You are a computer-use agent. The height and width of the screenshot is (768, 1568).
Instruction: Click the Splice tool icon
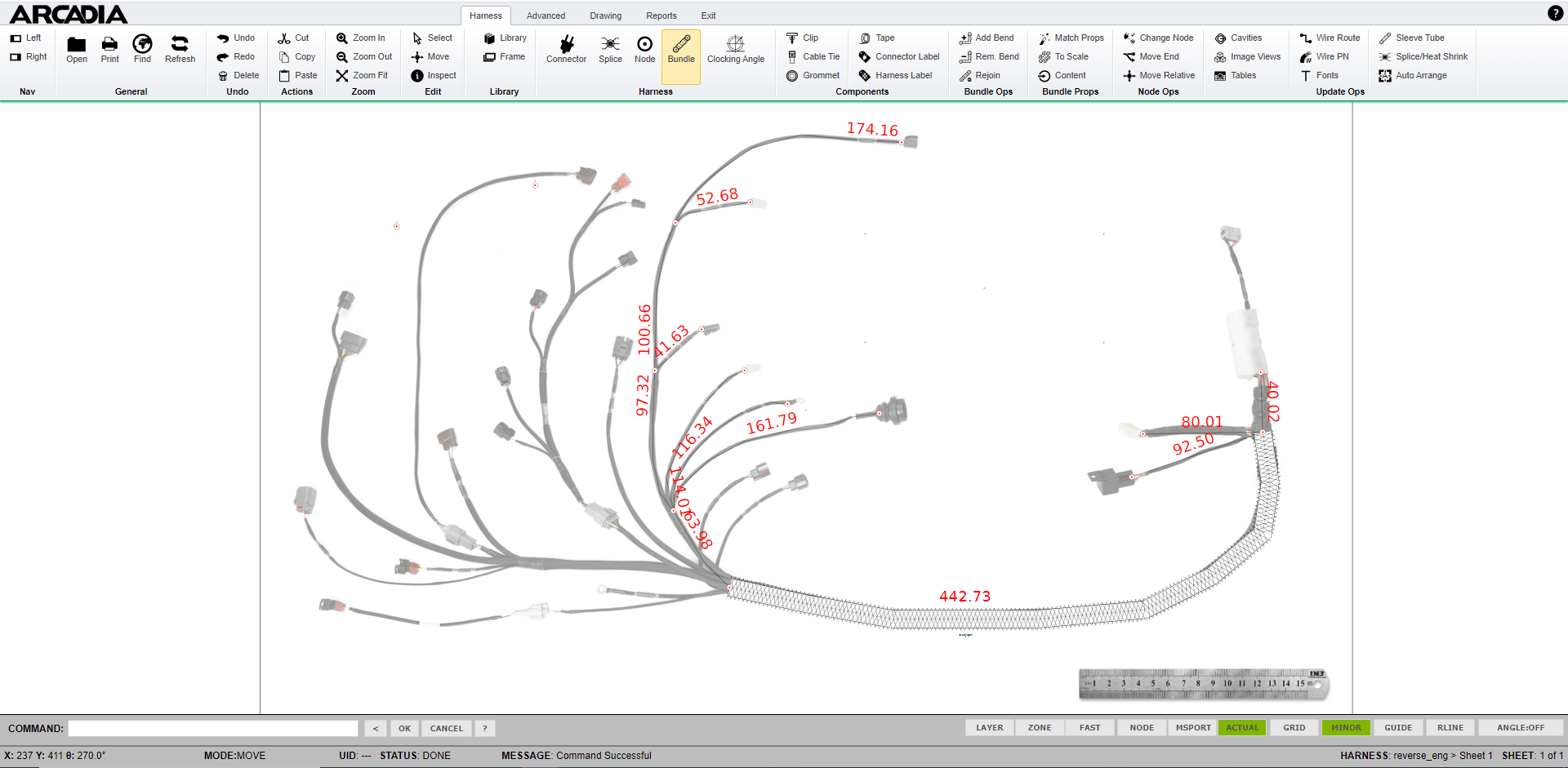point(610,45)
